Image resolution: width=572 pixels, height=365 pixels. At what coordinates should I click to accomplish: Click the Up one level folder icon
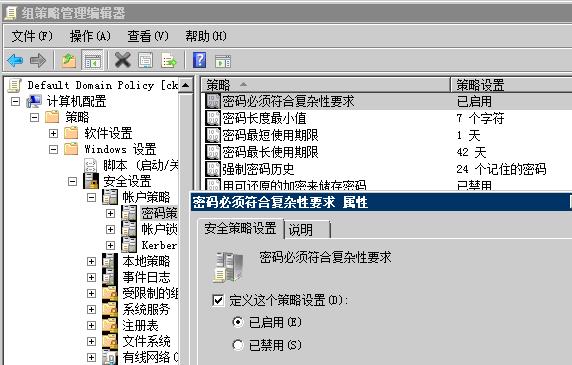pyautogui.click(x=69, y=61)
